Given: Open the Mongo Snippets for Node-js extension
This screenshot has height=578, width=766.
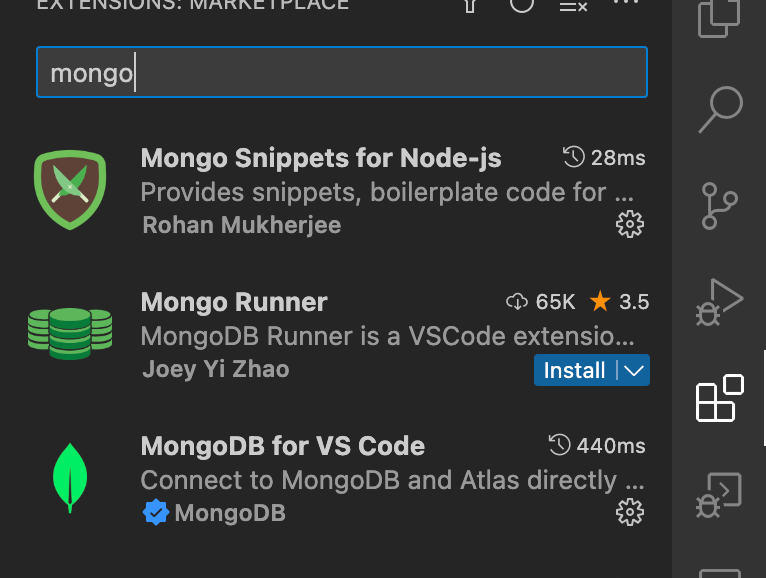Looking at the screenshot, I should pyautogui.click(x=321, y=158).
